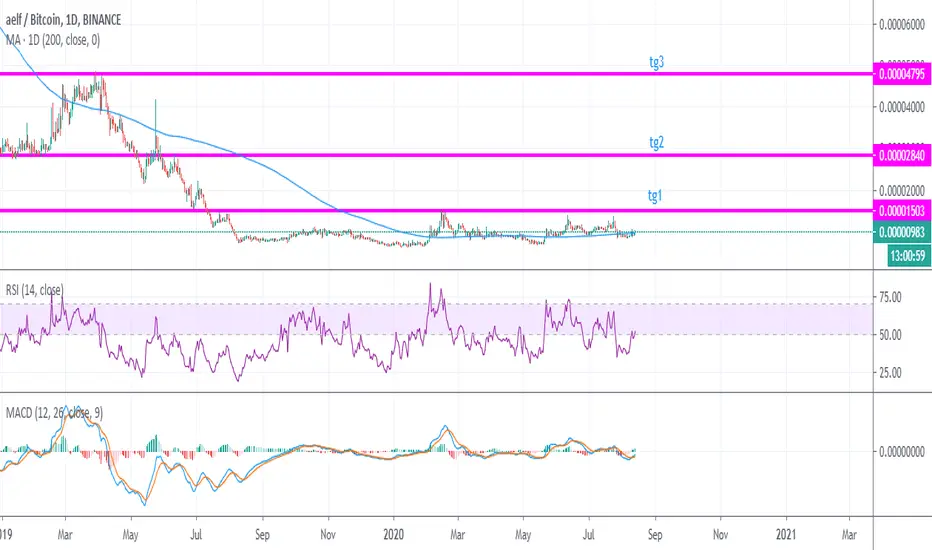
Task: Click the tg3 target label
Action: pyautogui.click(x=656, y=62)
